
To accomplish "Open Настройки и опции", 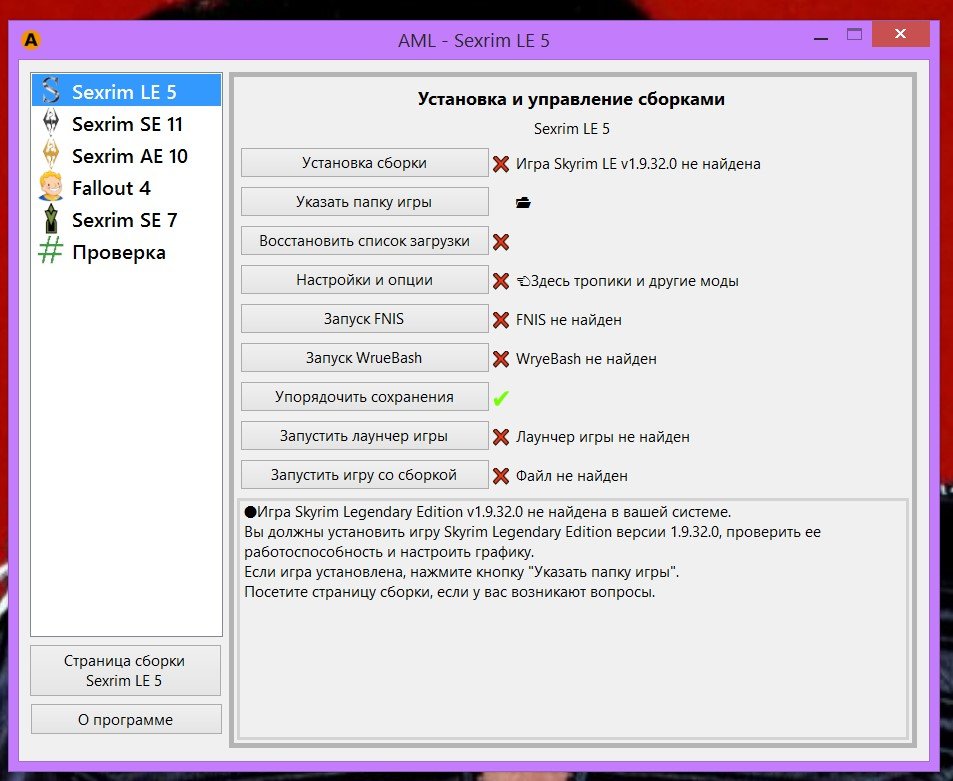I will (x=364, y=280).
